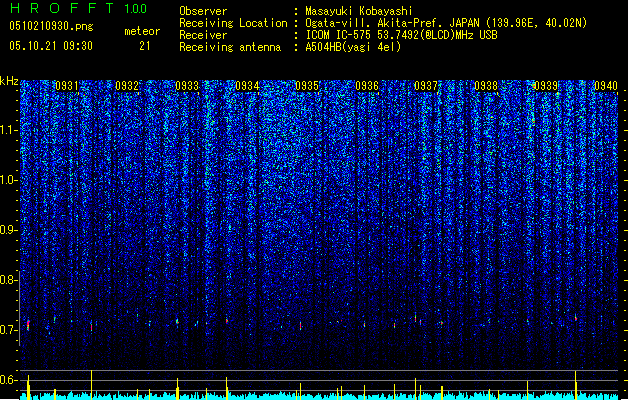
Task: Click the version number 1.0.0
Action: tap(136, 9)
